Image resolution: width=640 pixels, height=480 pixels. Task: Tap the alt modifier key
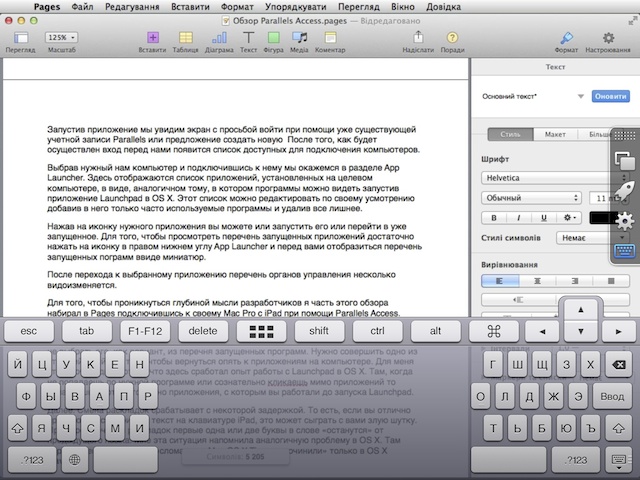pos(435,331)
